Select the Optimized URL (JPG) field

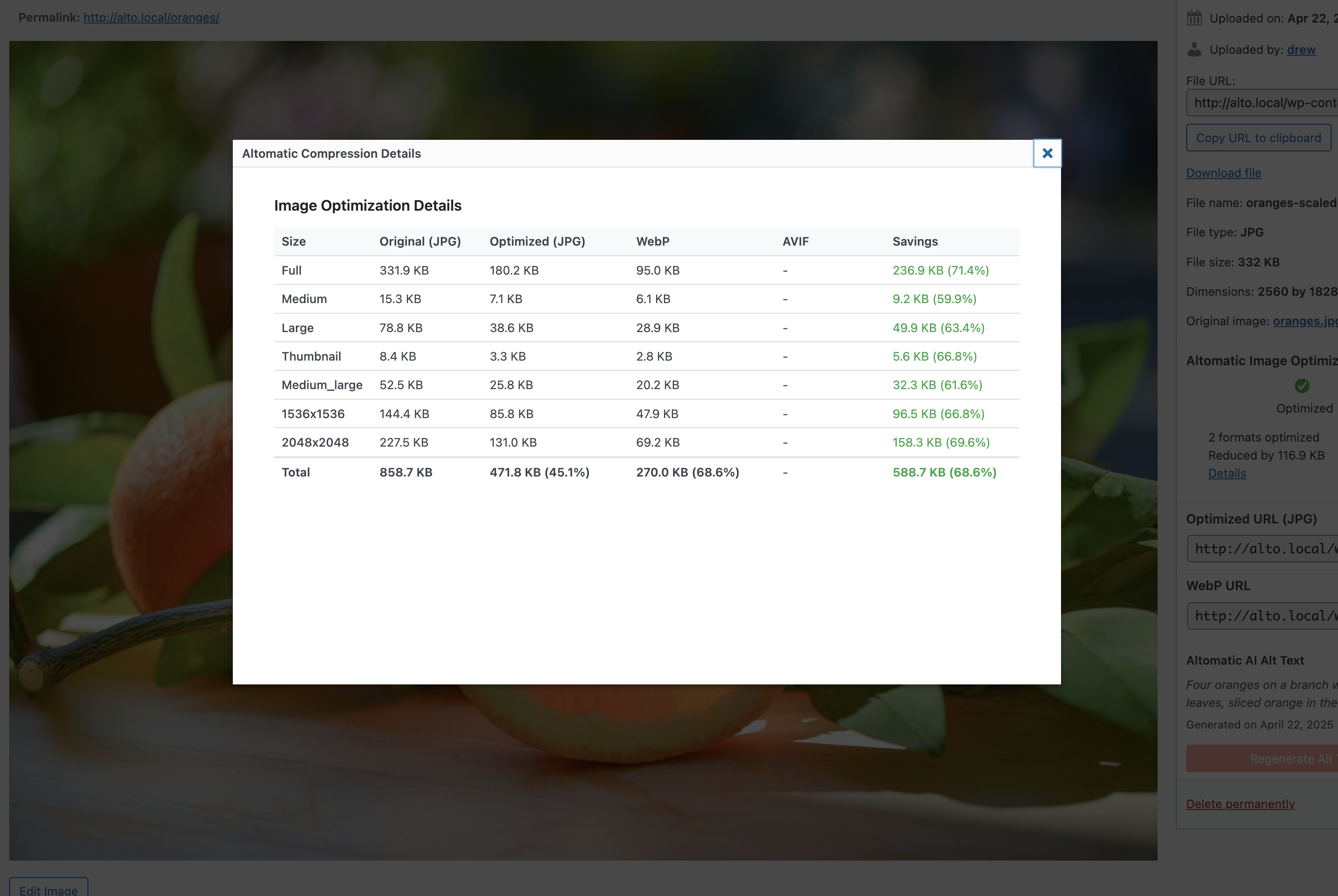pos(1263,549)
